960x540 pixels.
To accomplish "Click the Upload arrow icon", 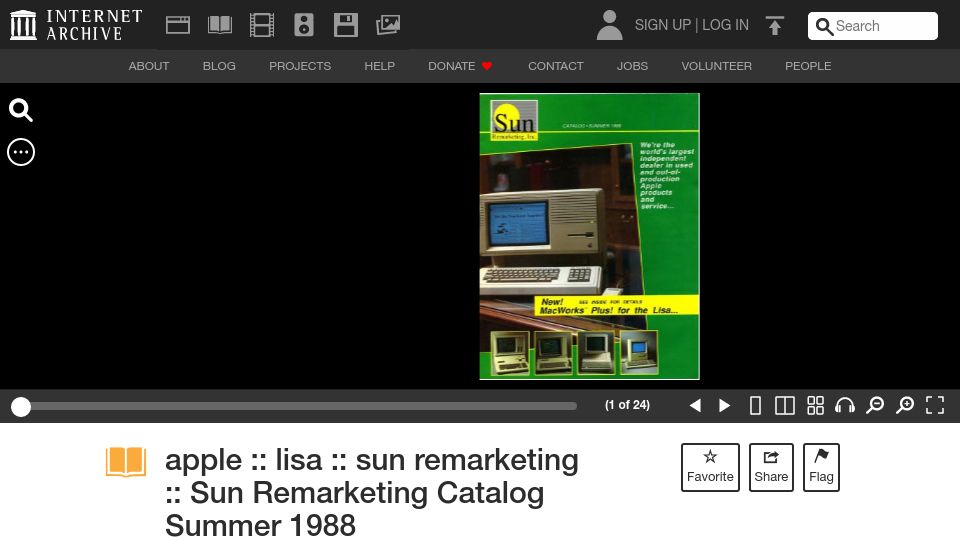I will [x=774, y=25].
